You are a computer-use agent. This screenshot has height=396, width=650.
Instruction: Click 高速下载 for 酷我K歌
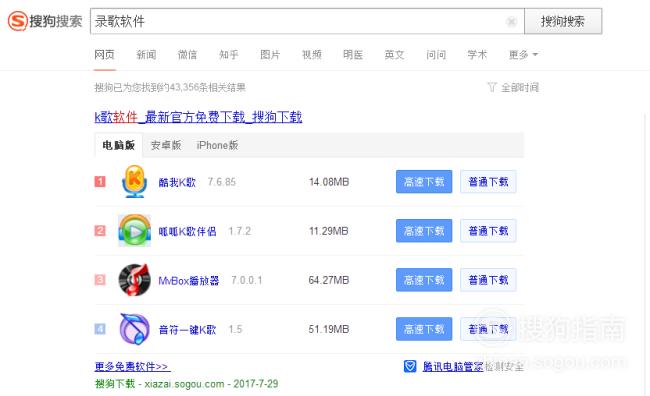tap(424, 182)
